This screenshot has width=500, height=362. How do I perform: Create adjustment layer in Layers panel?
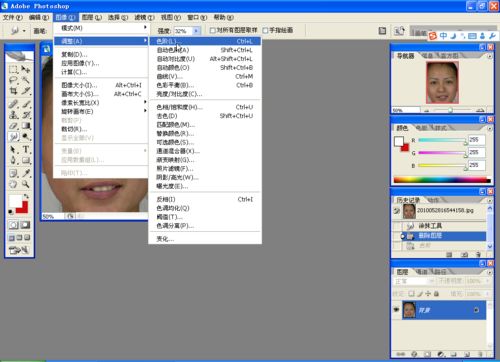(x=441, y=354)
